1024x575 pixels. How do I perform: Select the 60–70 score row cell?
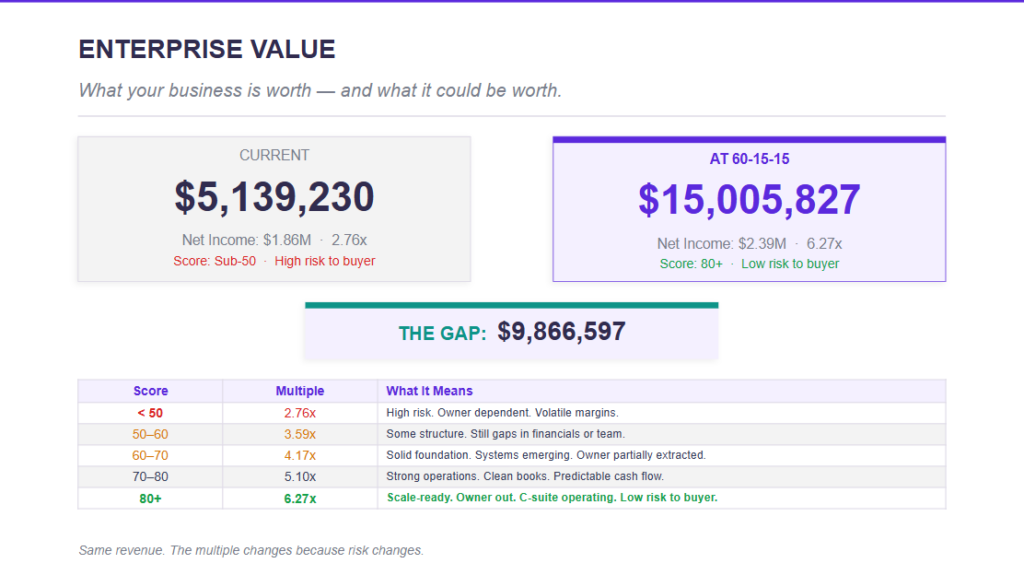pyautogui.click(x=150, y=455)
